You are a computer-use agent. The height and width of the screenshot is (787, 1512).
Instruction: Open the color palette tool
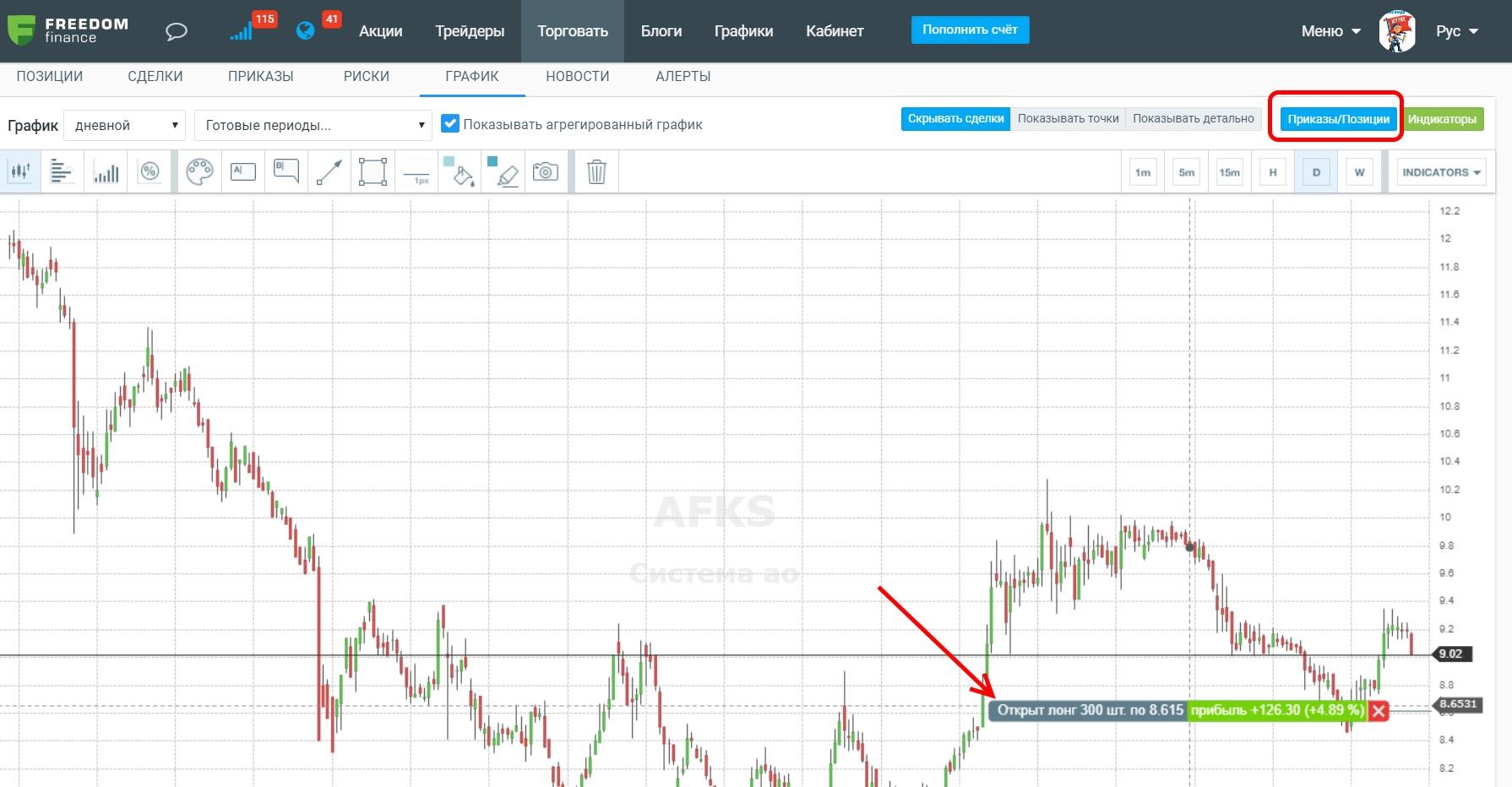pos(199,172)
